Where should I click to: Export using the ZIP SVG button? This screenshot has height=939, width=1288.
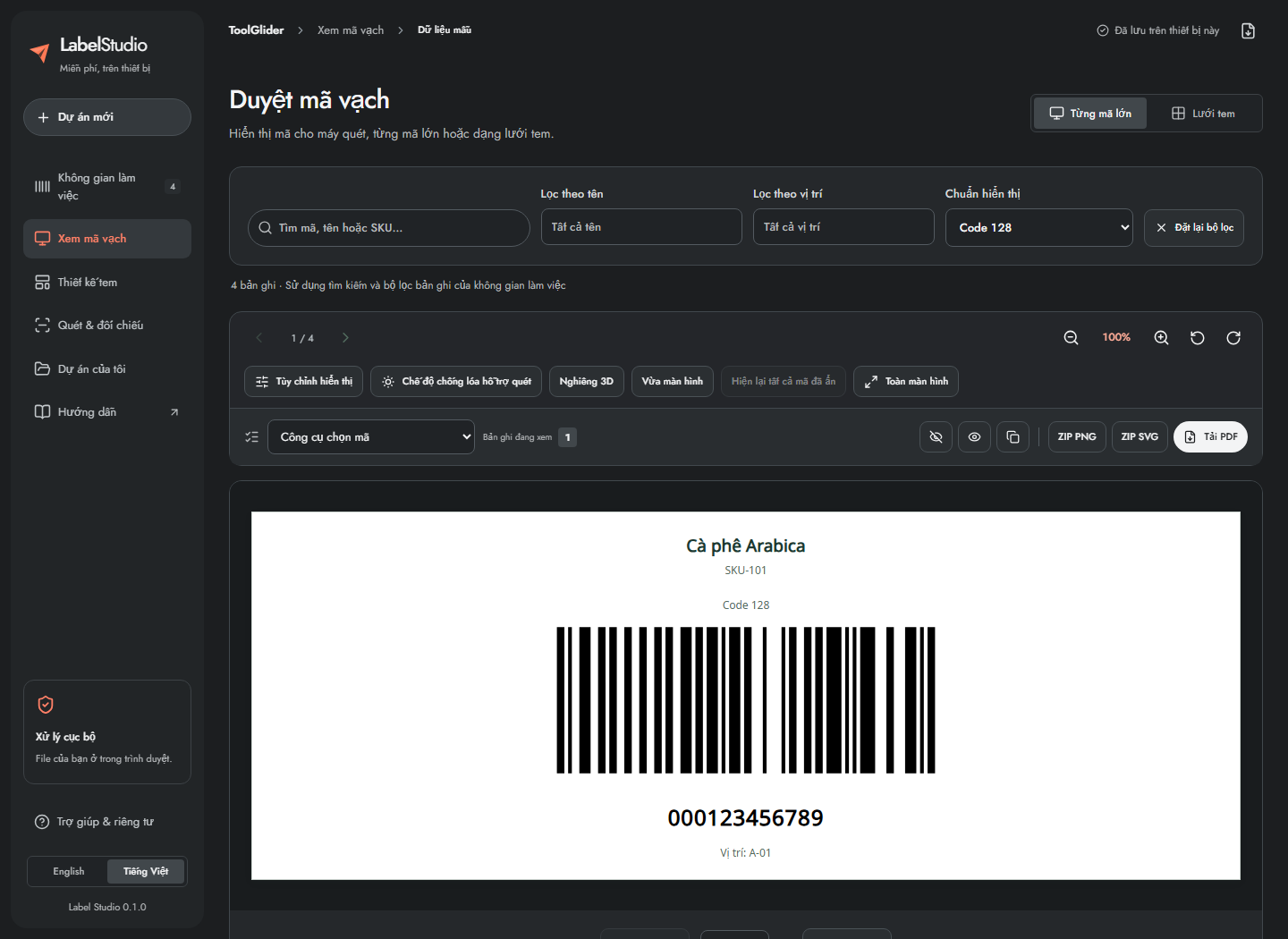[1140, 437]
